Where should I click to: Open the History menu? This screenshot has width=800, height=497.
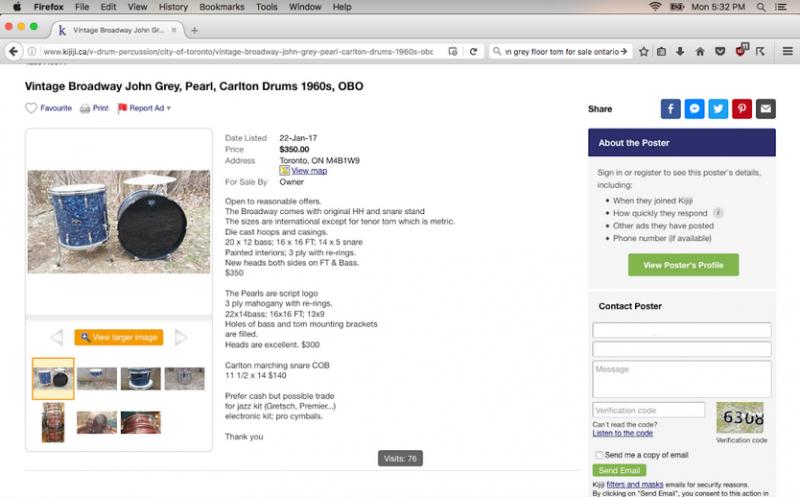(x=172, y=7)
